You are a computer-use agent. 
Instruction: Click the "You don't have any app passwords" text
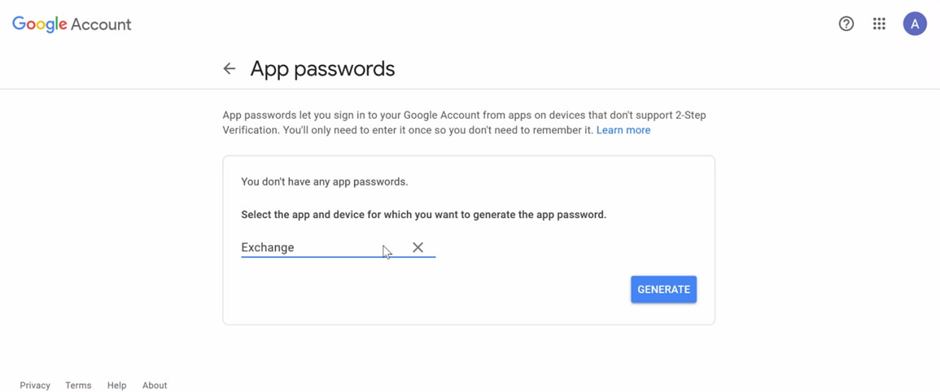(x=324, y=182)
